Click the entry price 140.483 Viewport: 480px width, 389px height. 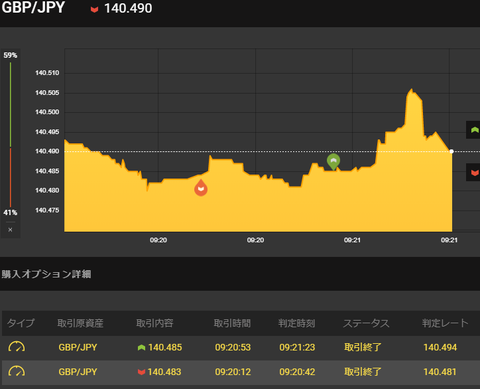pyautogui.click(x=165, y=372)
